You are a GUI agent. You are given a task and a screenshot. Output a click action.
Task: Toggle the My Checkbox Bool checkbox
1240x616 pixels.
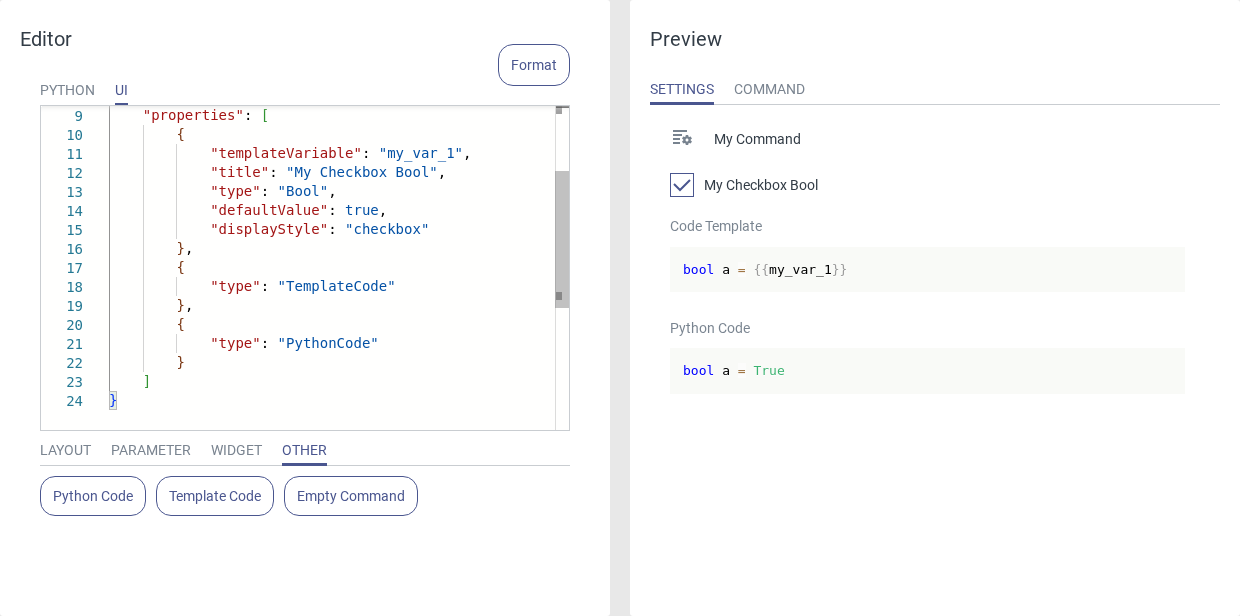(682, 185)
